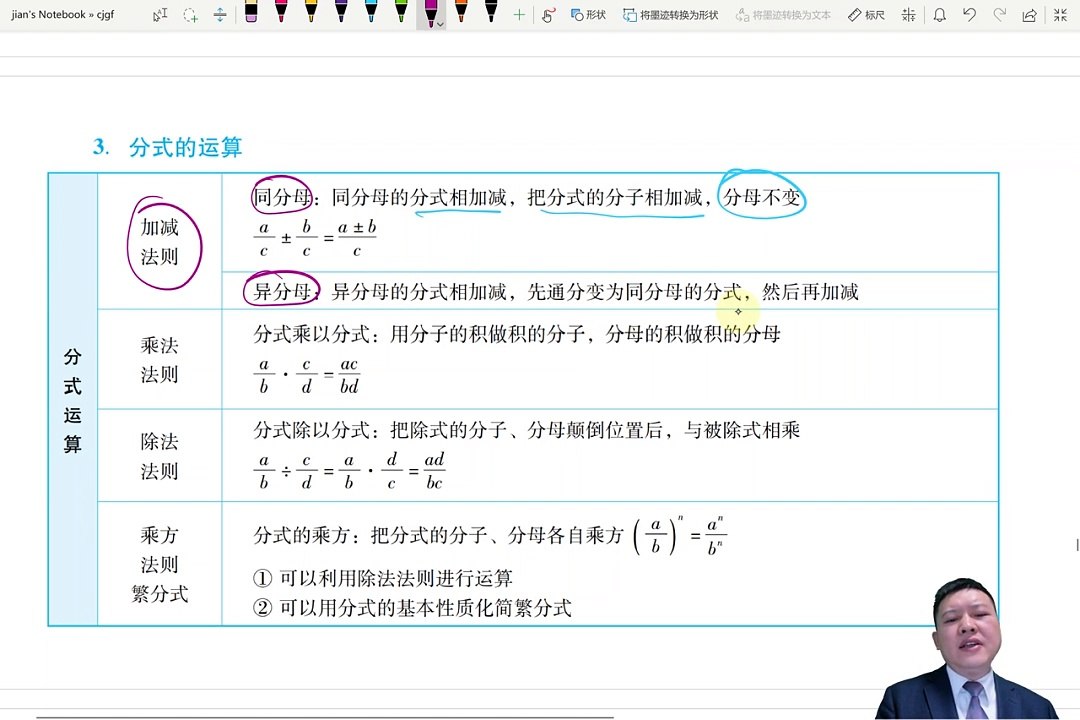Activate the lasso select tool
Image resolution: width=1080 pixels, height=720 pixels.
(x=190, y=14)
